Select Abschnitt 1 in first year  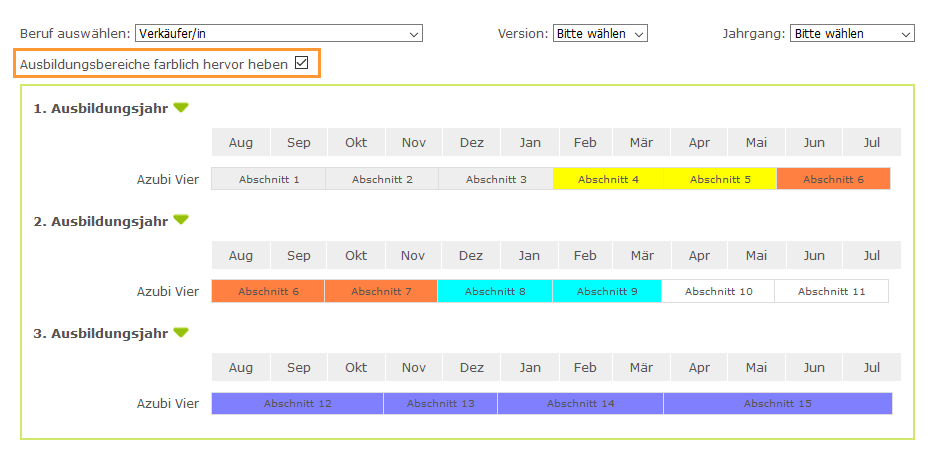[268, 180]
